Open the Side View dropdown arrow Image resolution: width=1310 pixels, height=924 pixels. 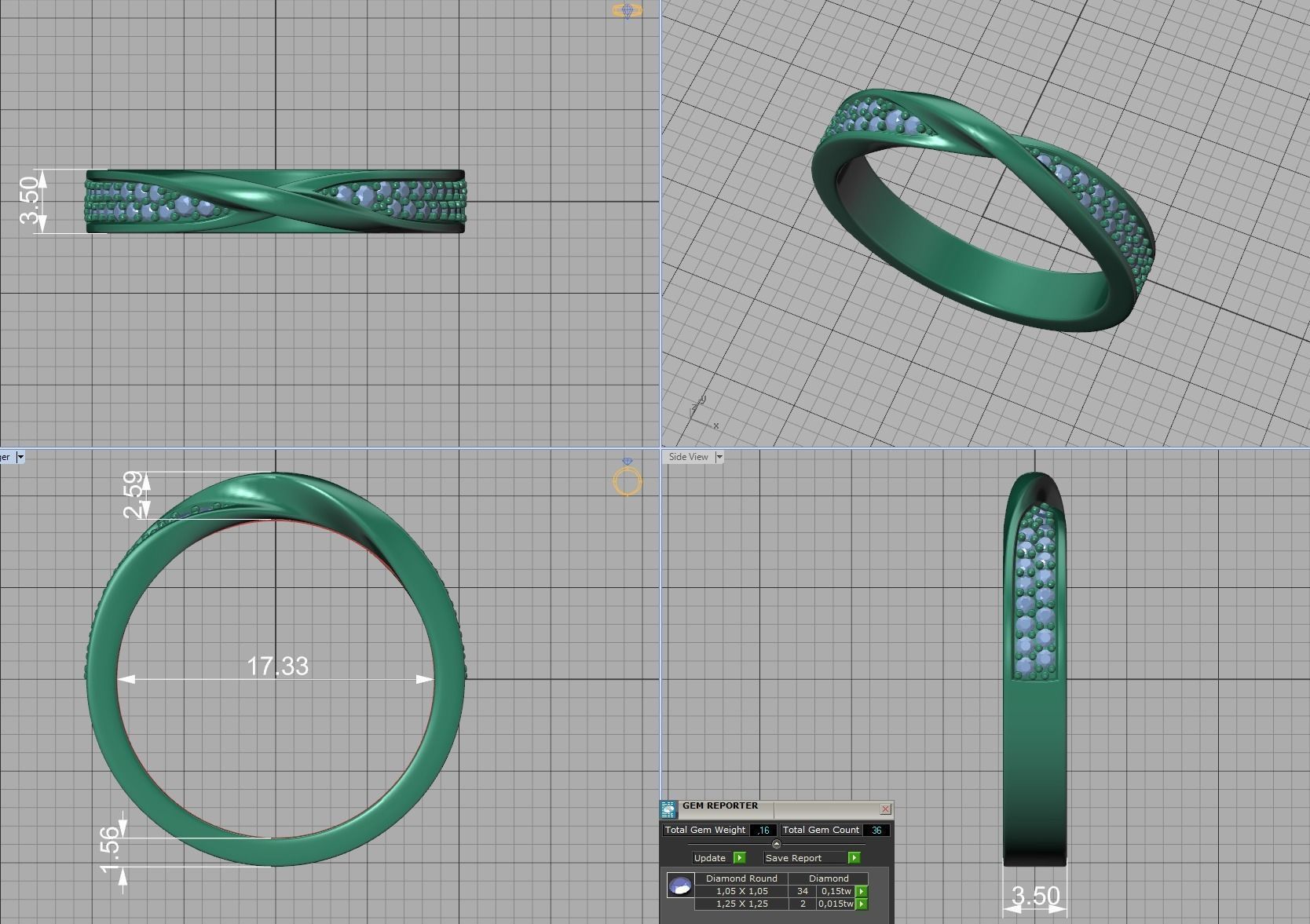719,457
